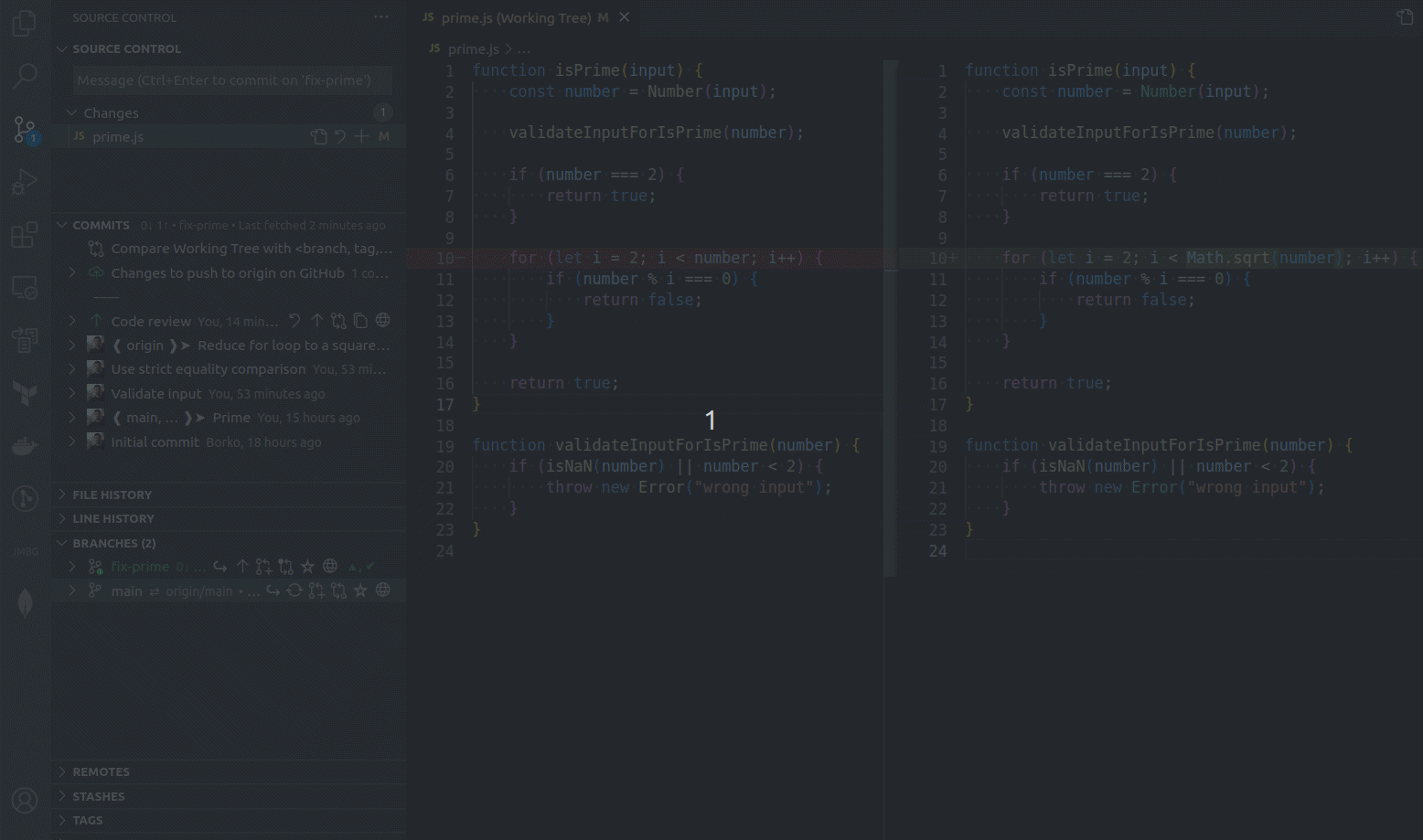Close the prime.js (Working Tree) tab
Viewport: 1423px width, 840px height.
point(624,17)
